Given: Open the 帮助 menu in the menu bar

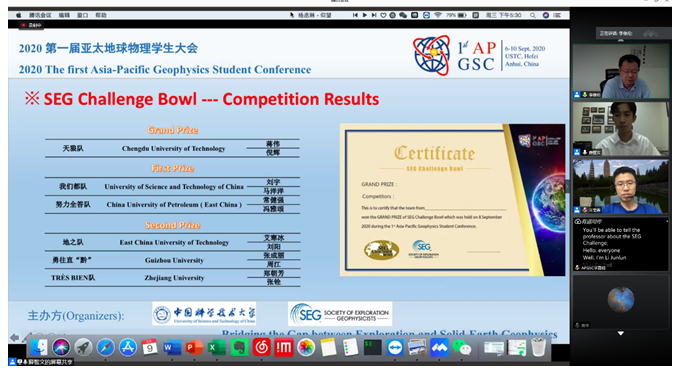Looking at the screenshot, I should pyautogui.click(x=101, y=15).
